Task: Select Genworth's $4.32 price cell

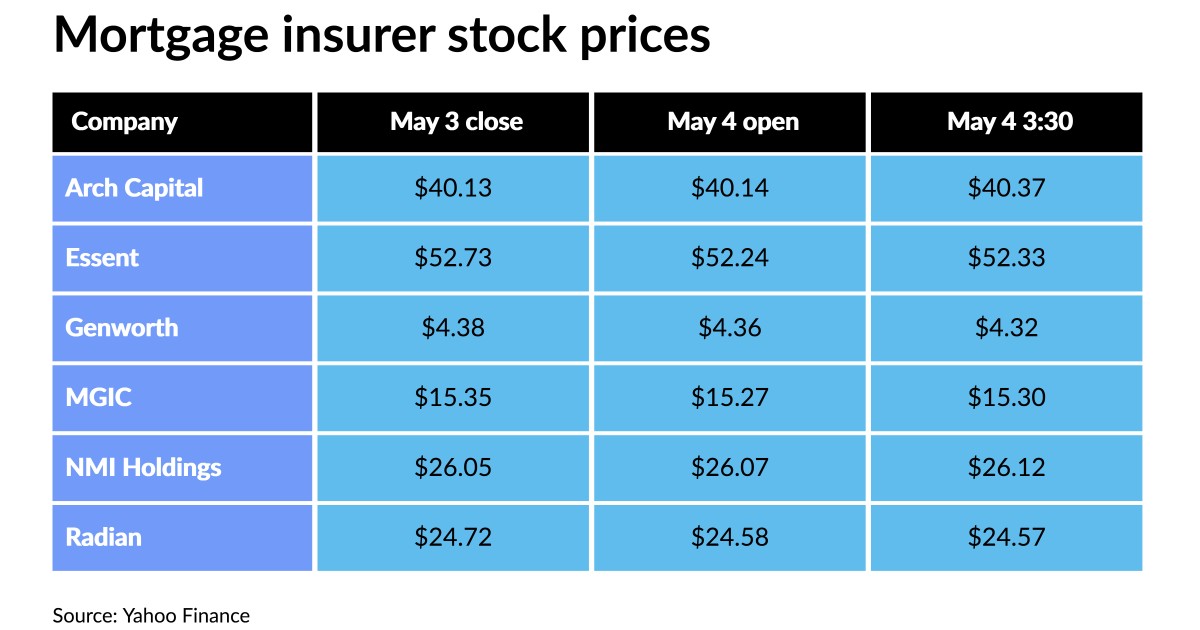Action: click(1006, 327)
